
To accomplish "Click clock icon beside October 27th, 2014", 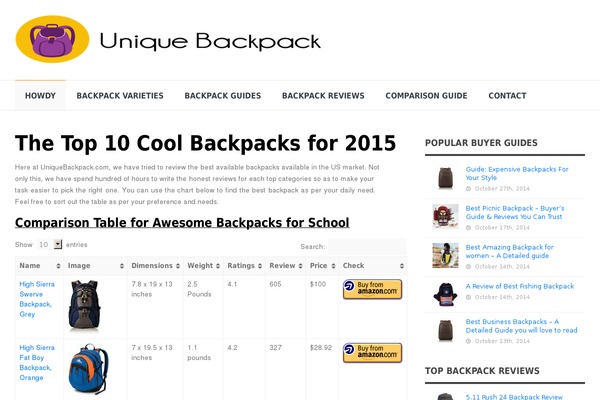I will tap(468, 189).
